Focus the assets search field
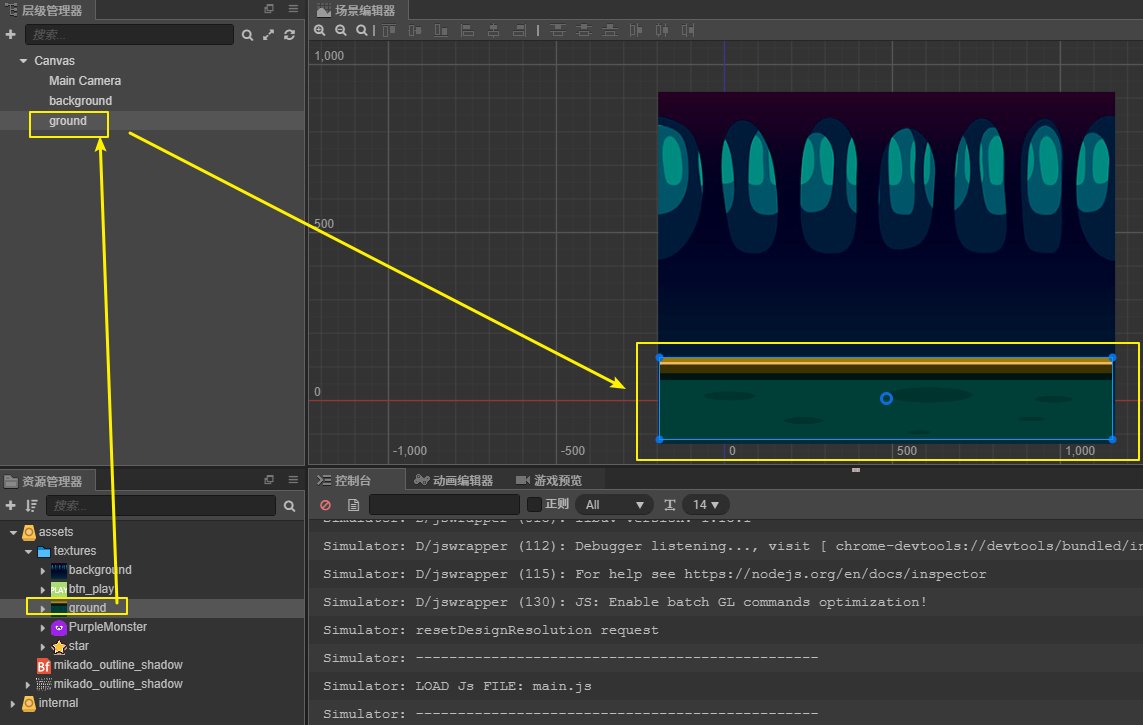Screen dimensions: 1143x725 click(161, 506)
